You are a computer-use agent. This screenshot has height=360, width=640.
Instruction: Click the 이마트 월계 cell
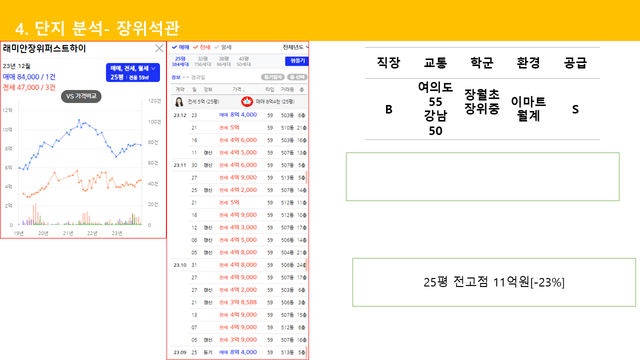pos(528,109)
